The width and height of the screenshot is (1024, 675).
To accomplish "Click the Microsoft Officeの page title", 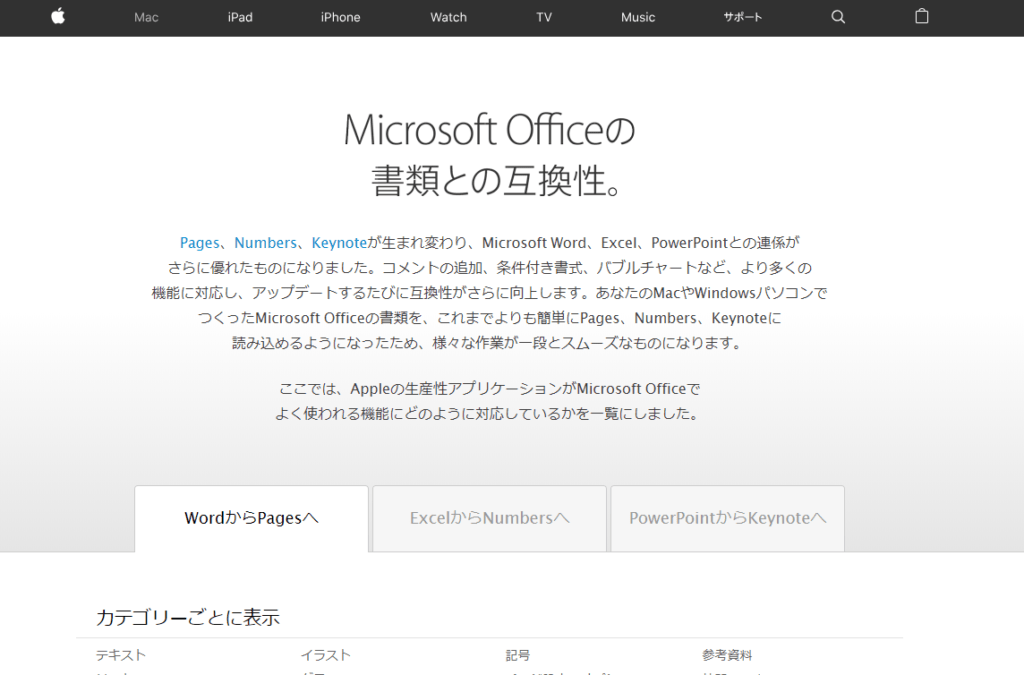I will [489, 129].
